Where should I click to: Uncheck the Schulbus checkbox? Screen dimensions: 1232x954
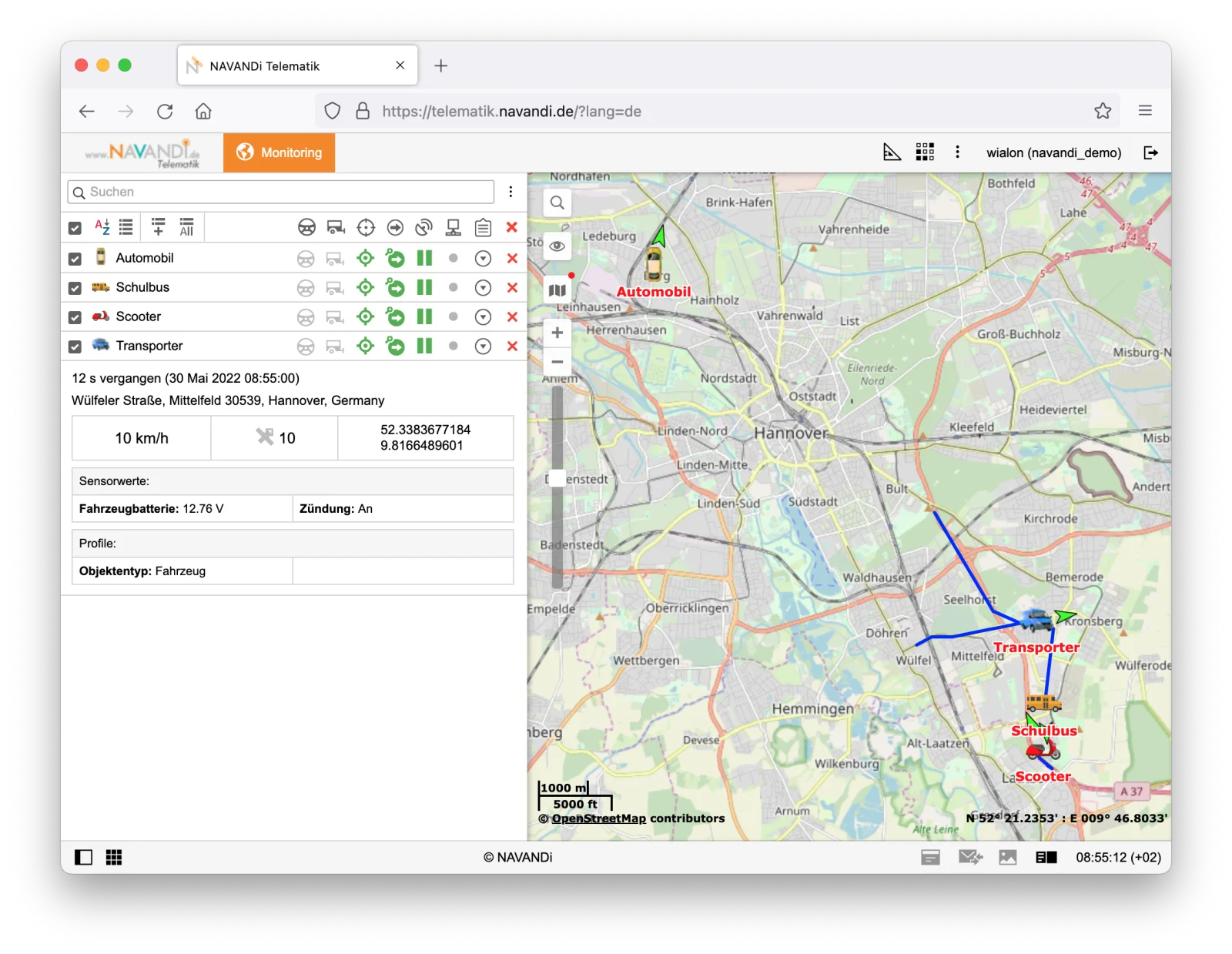[x=75, y=288]
